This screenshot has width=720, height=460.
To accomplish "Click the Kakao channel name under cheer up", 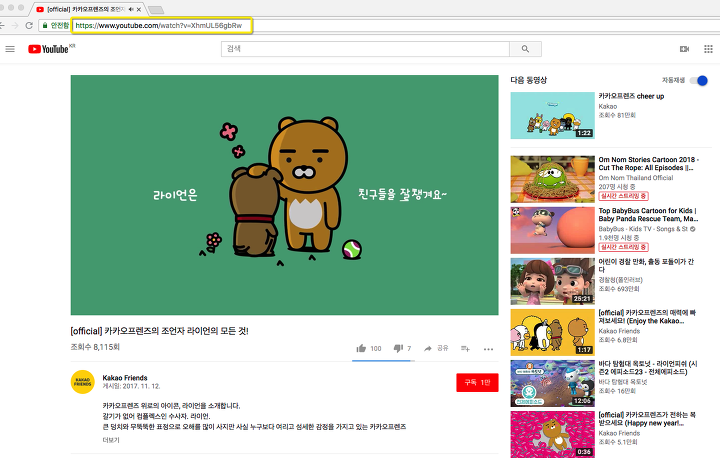I will click(608, 106).
